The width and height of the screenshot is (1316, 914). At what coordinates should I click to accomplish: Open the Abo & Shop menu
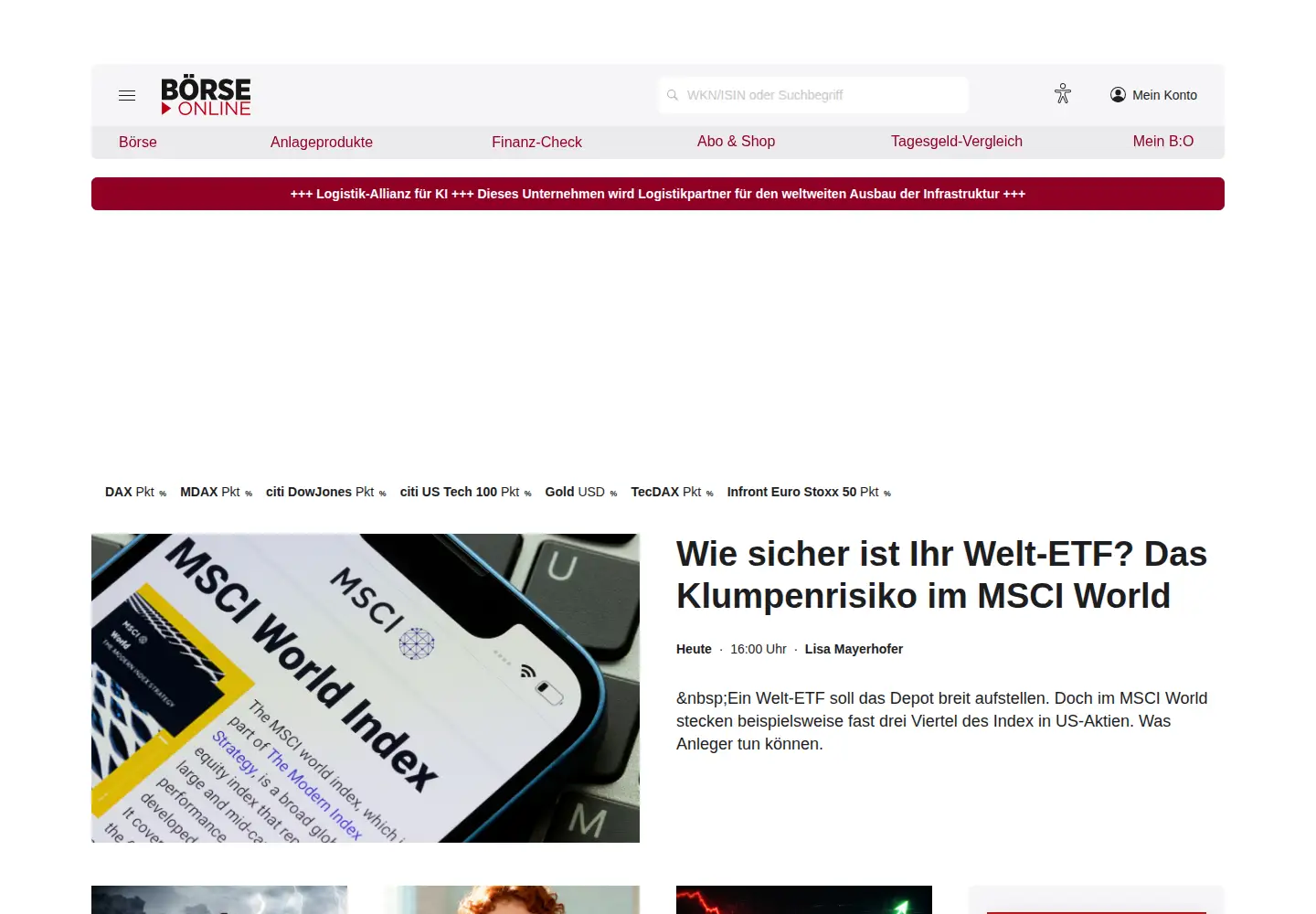pos(736,141)
